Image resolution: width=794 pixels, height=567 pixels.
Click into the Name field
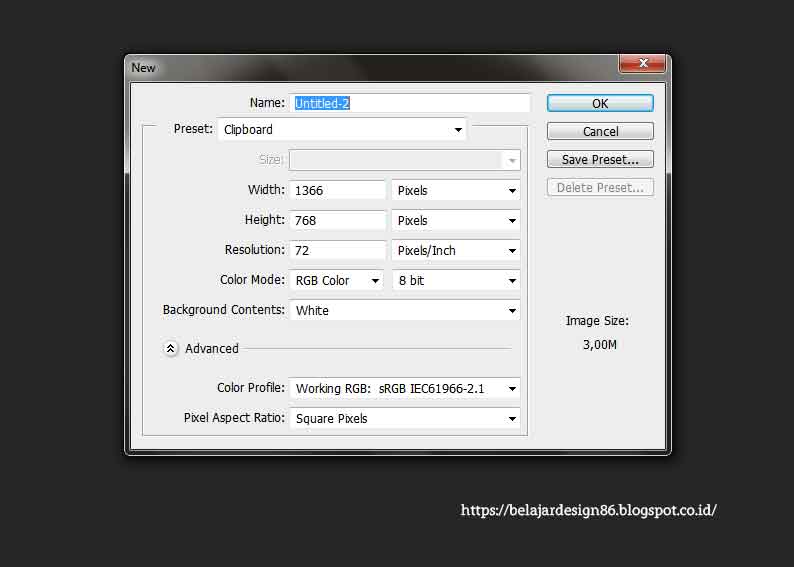(x=410, y=103)
